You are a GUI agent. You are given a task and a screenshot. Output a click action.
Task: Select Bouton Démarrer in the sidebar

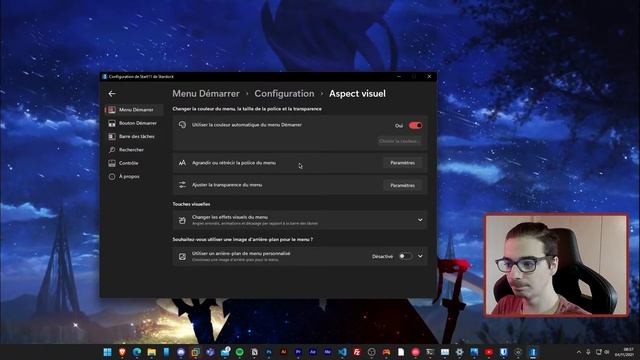click(134, 123)
